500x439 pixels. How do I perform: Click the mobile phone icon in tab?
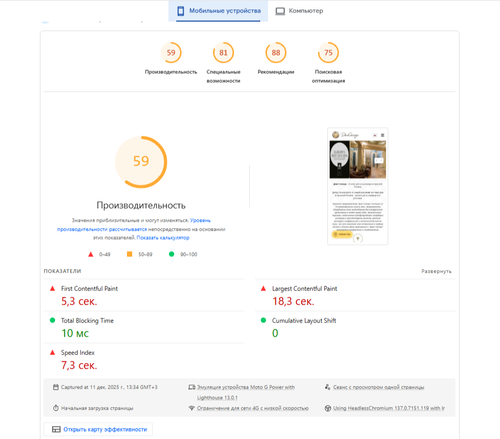click(180, 11)
